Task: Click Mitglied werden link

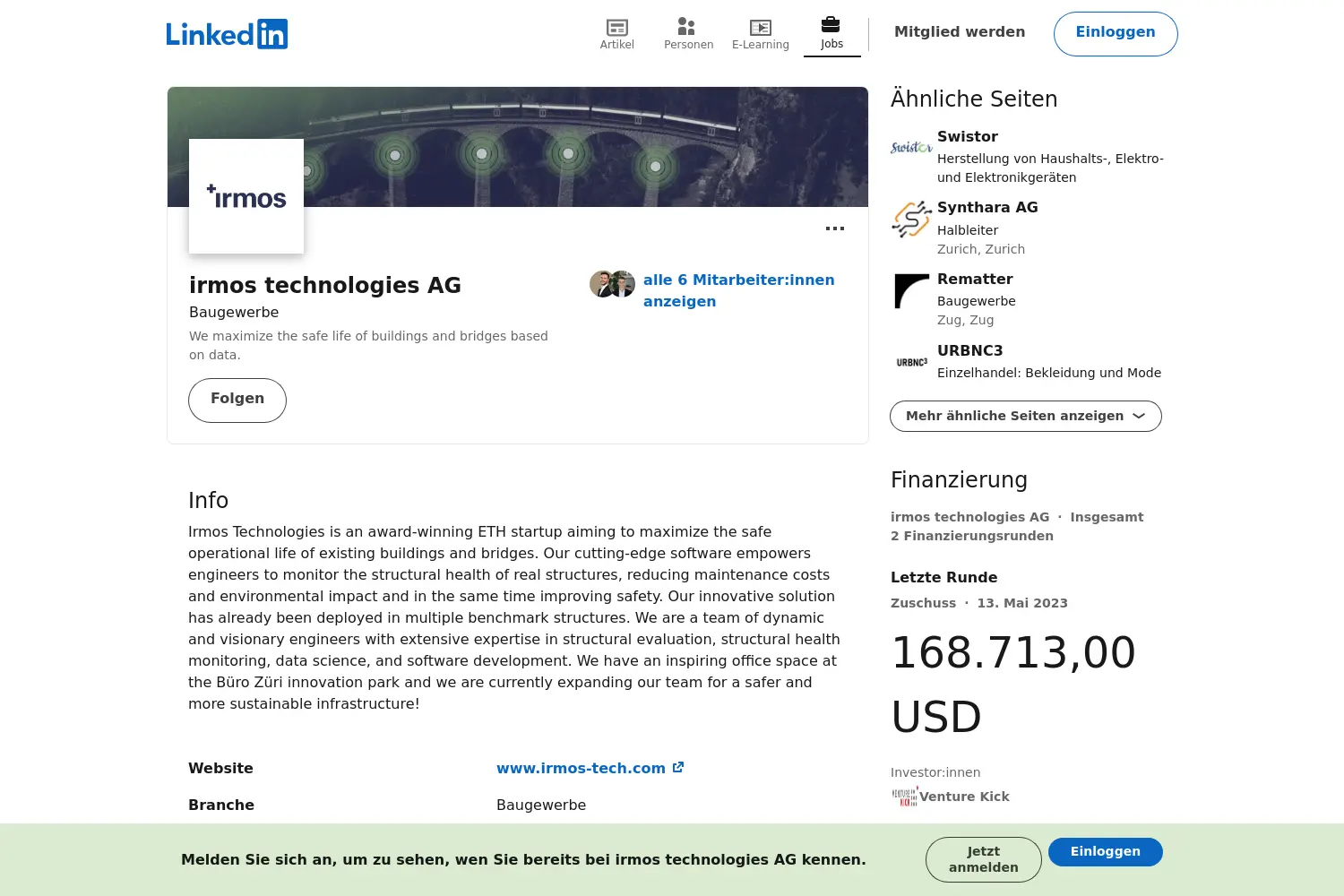Action: (x=960, y=32)
